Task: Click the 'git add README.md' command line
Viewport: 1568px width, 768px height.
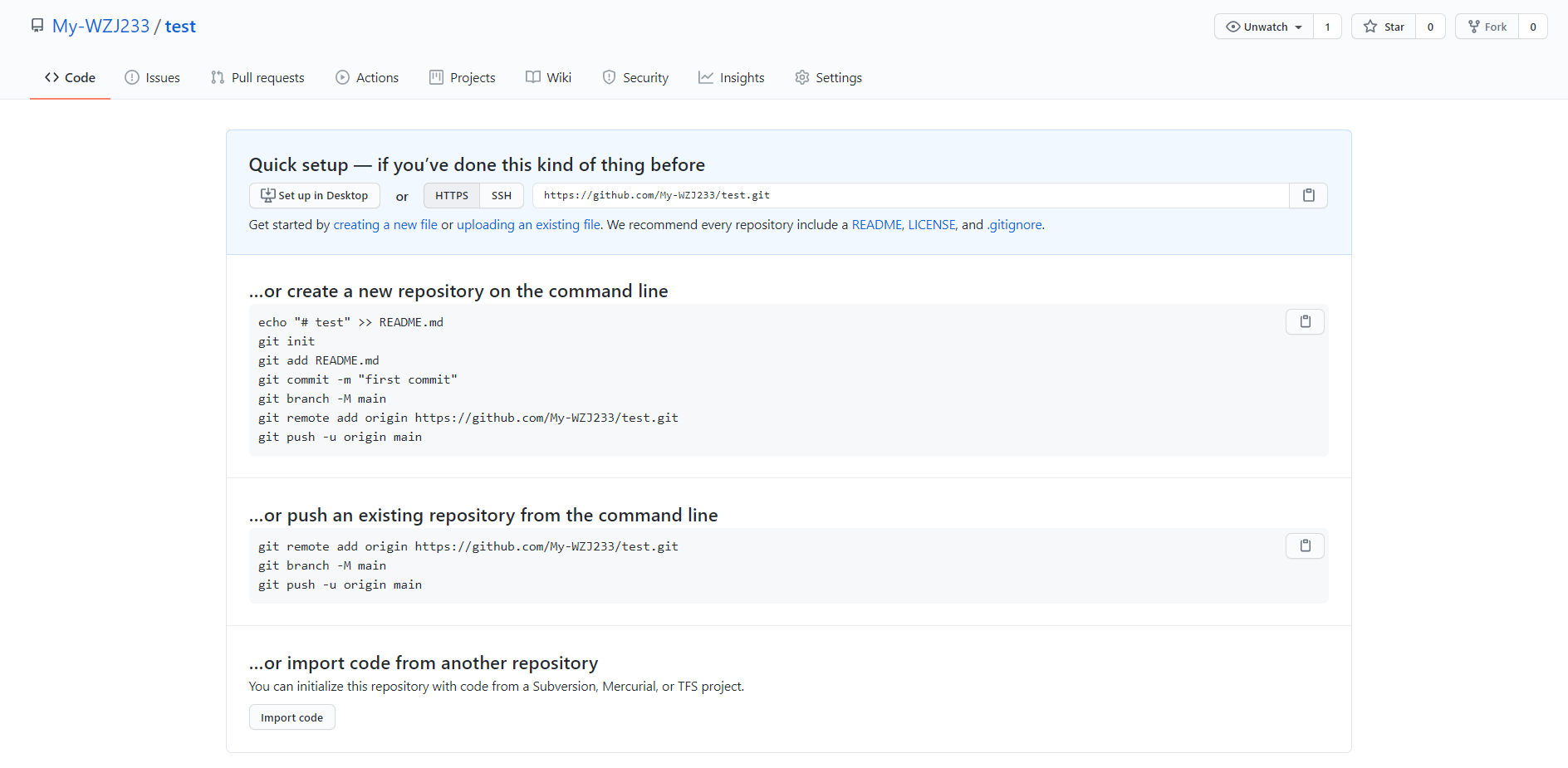Action: 319,360
